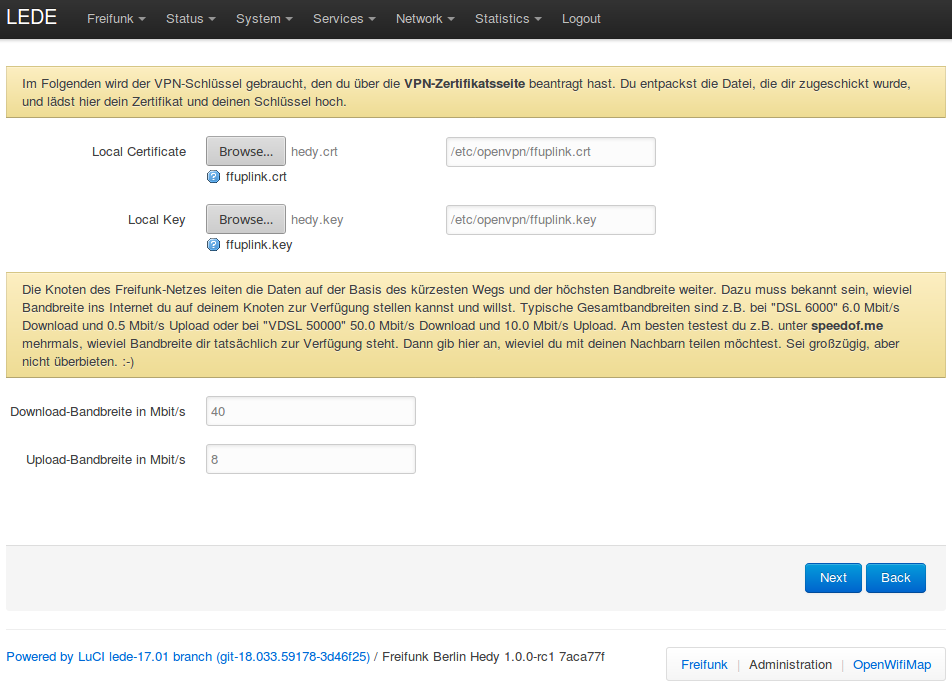Browse for the Local Key file
Image resolution: width=952 pixels, height=690 pixels.
pos(246,220)
